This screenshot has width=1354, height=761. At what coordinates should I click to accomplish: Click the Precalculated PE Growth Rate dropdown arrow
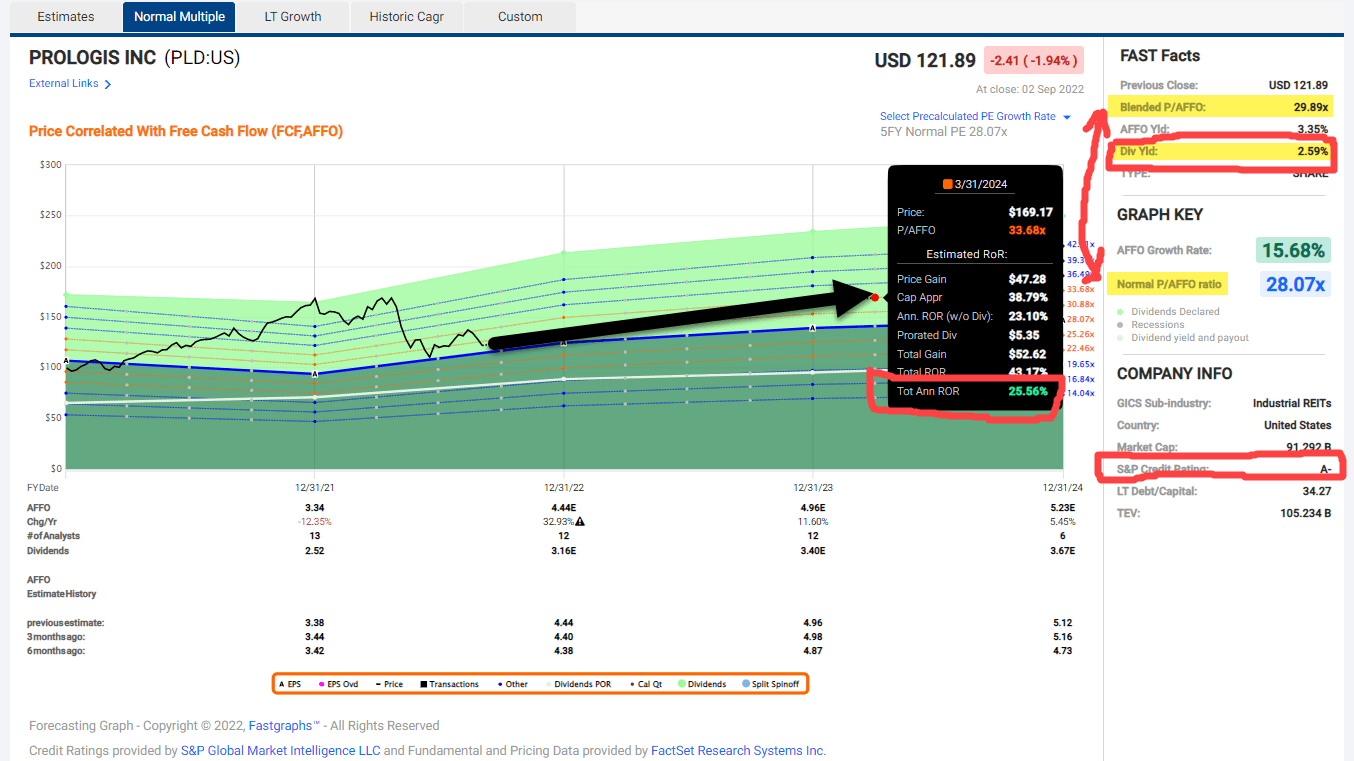tap(1066, 117)
